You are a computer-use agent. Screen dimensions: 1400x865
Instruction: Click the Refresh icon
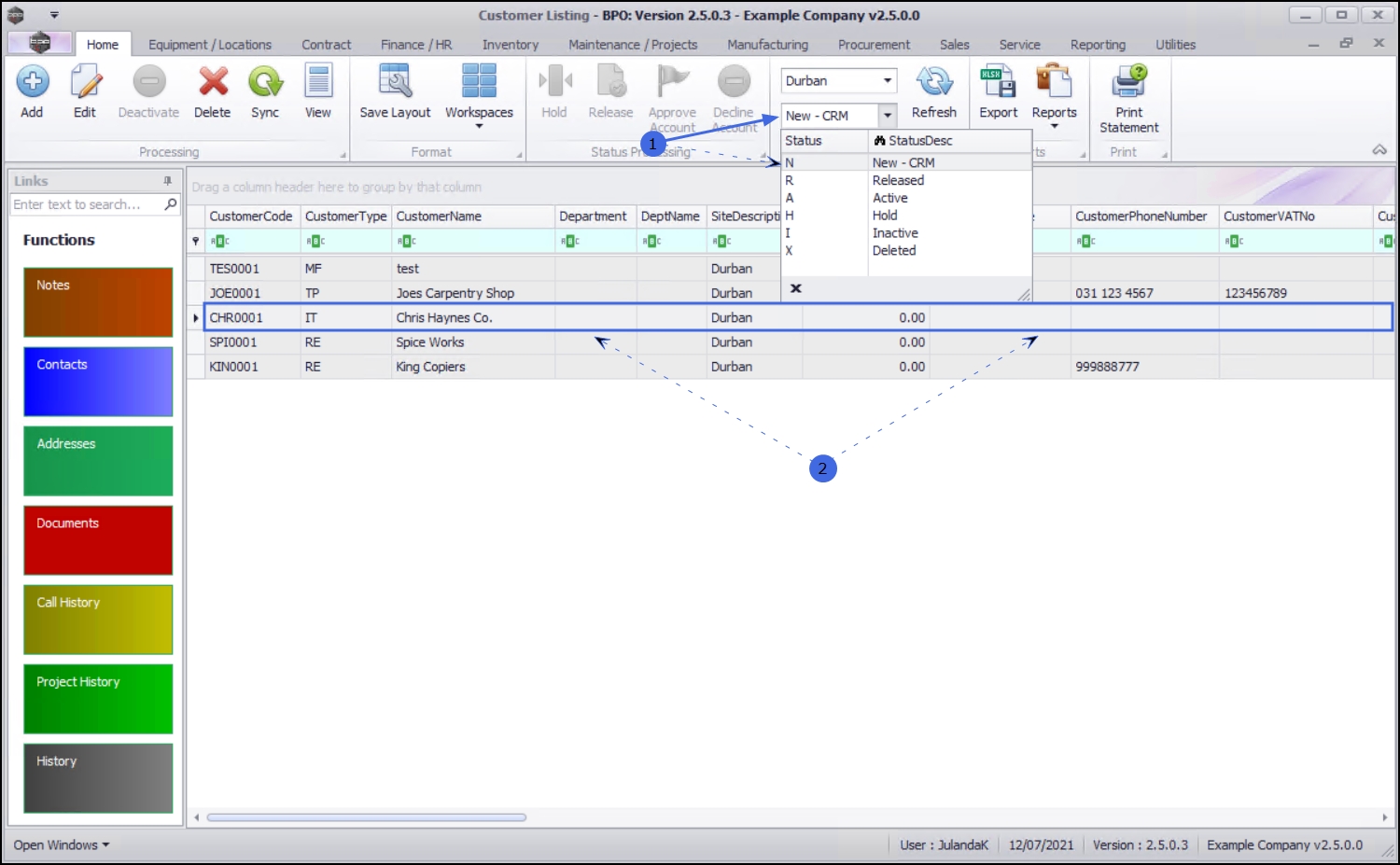point(934,82)
